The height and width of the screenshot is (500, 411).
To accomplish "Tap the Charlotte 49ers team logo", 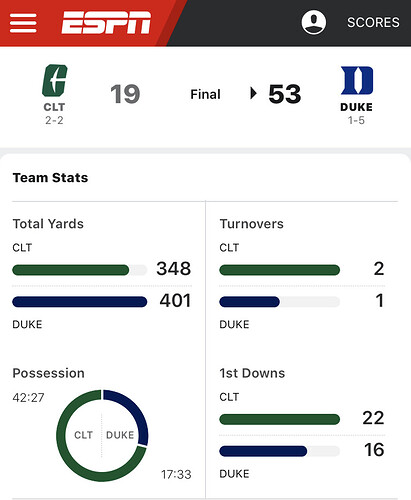I will click(x=55, y=80).
